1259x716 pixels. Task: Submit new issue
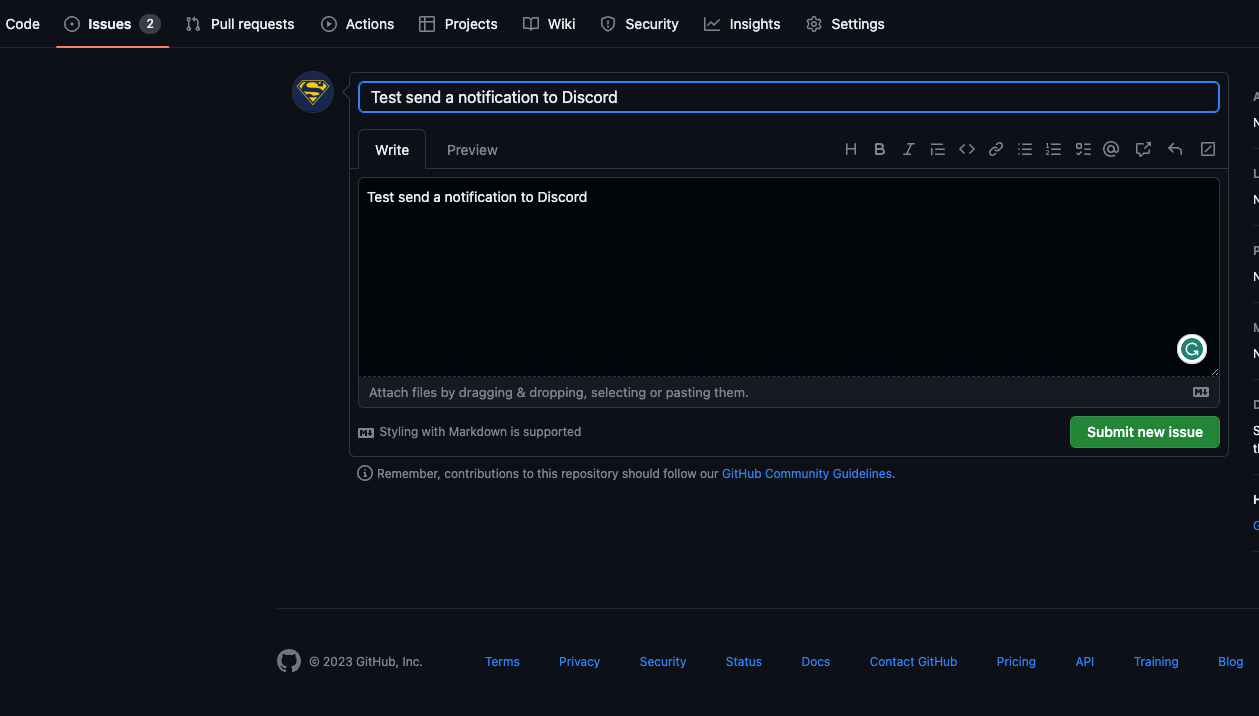tap(1144, 431)
